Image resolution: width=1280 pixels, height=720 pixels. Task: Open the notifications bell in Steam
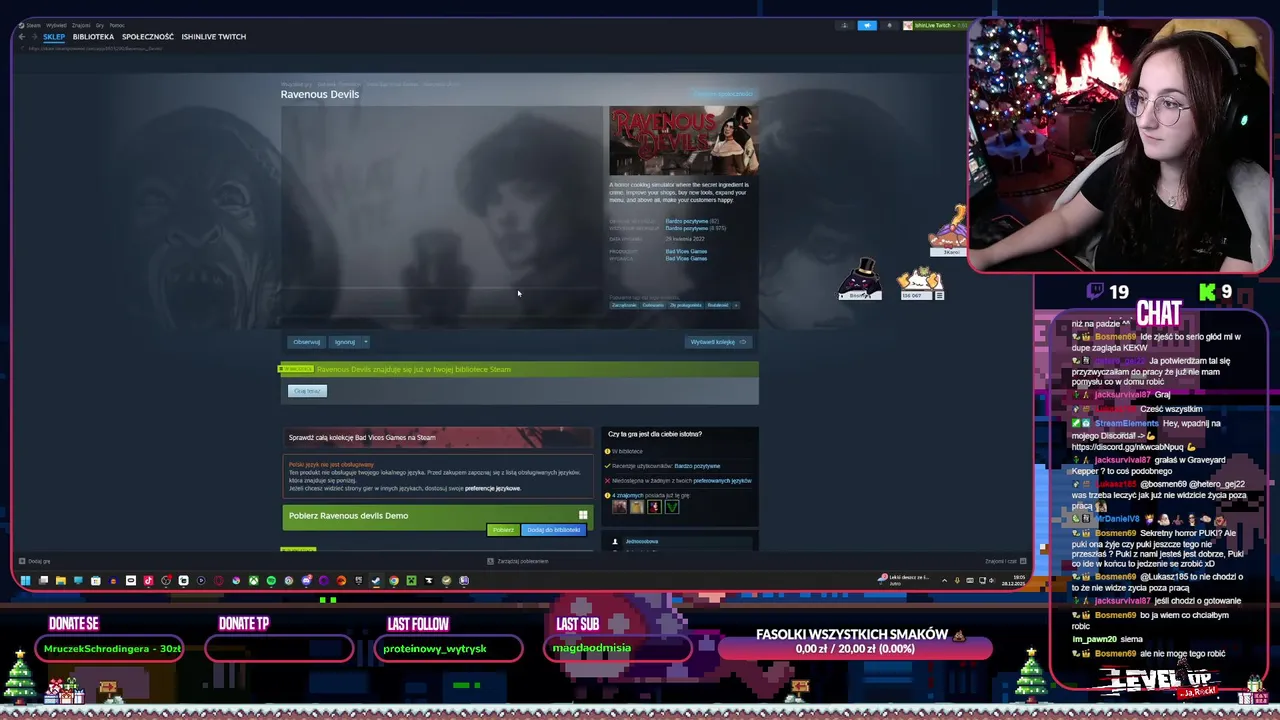click(889, 25)
